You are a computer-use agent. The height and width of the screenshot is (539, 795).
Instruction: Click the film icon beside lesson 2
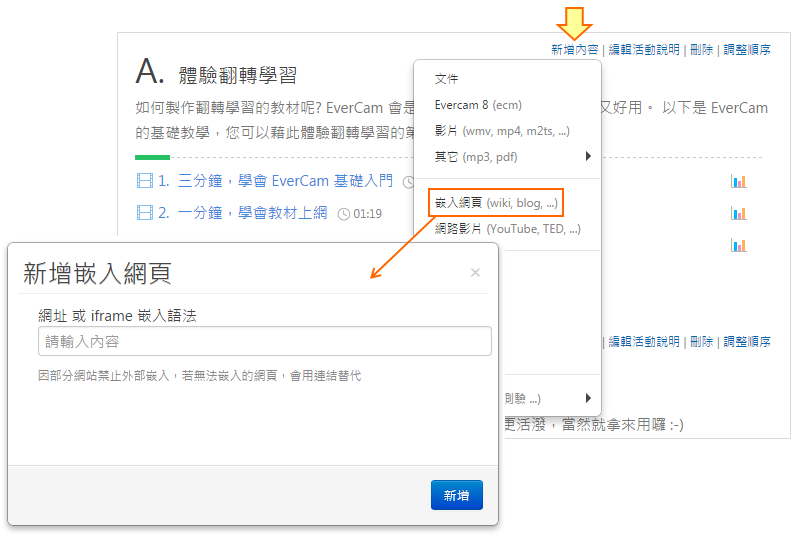[x=144, y=212]
